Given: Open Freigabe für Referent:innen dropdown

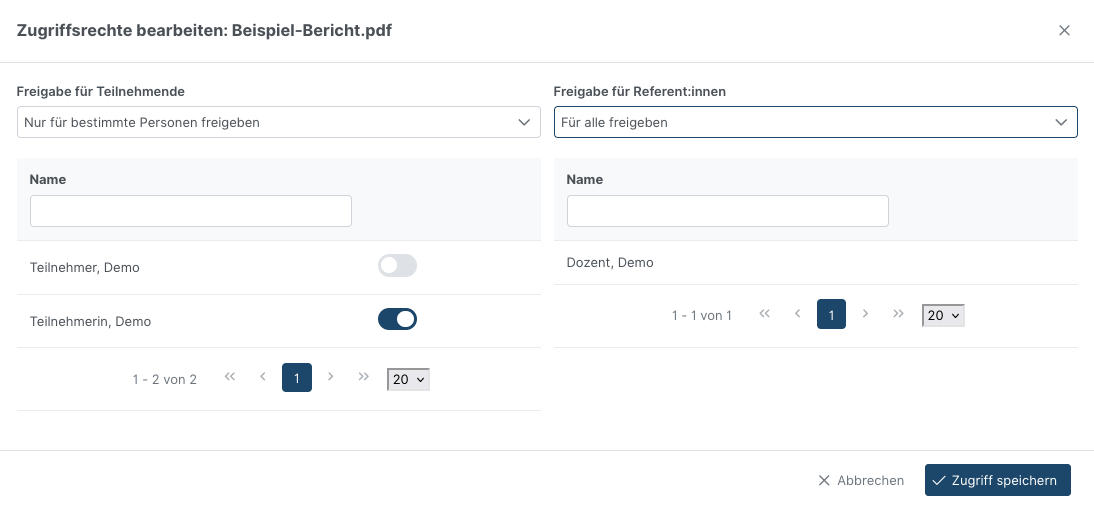Looking at the screenshot, I should coord(815,122).
